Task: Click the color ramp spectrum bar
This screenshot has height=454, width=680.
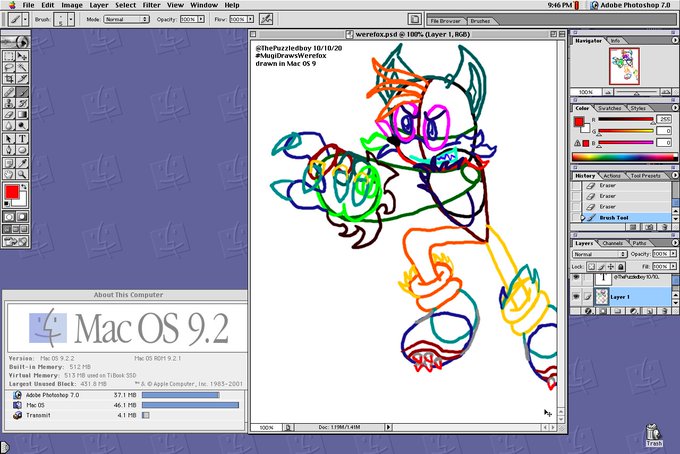Action: (x=625, y=157)
